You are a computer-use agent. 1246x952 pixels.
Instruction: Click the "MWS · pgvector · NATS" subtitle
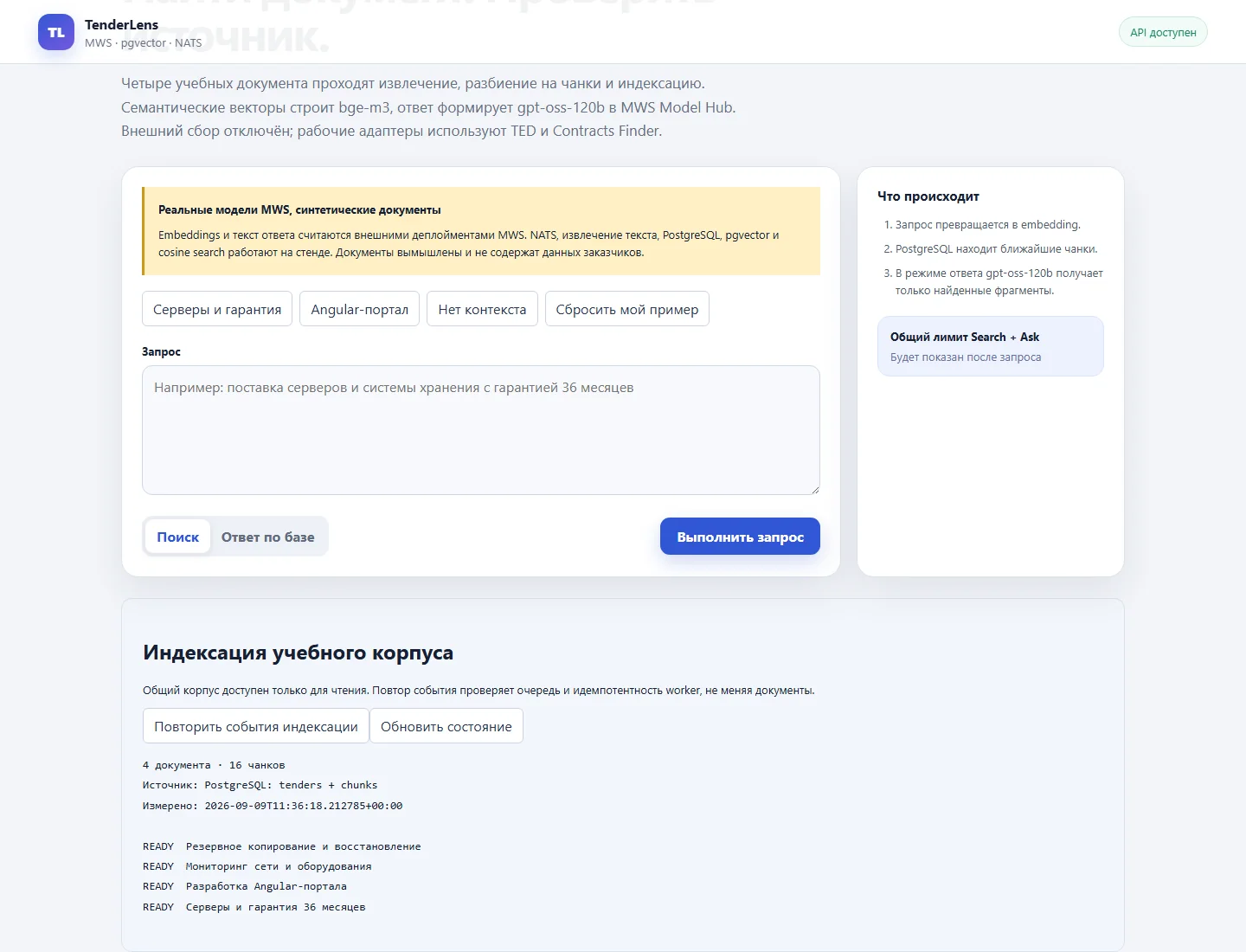(144, 42)
